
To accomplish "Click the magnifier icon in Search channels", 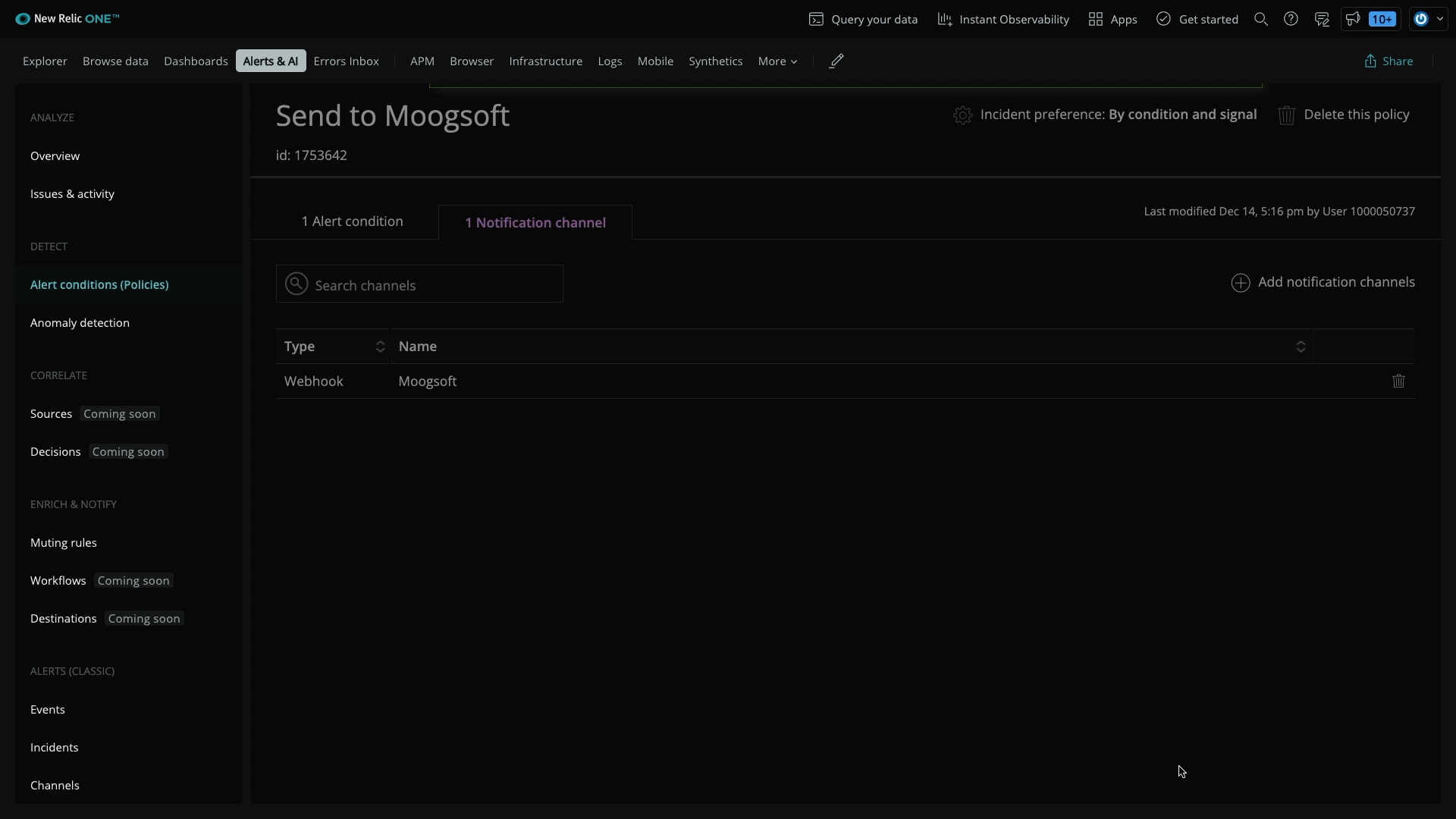I will tap(297, 284).
